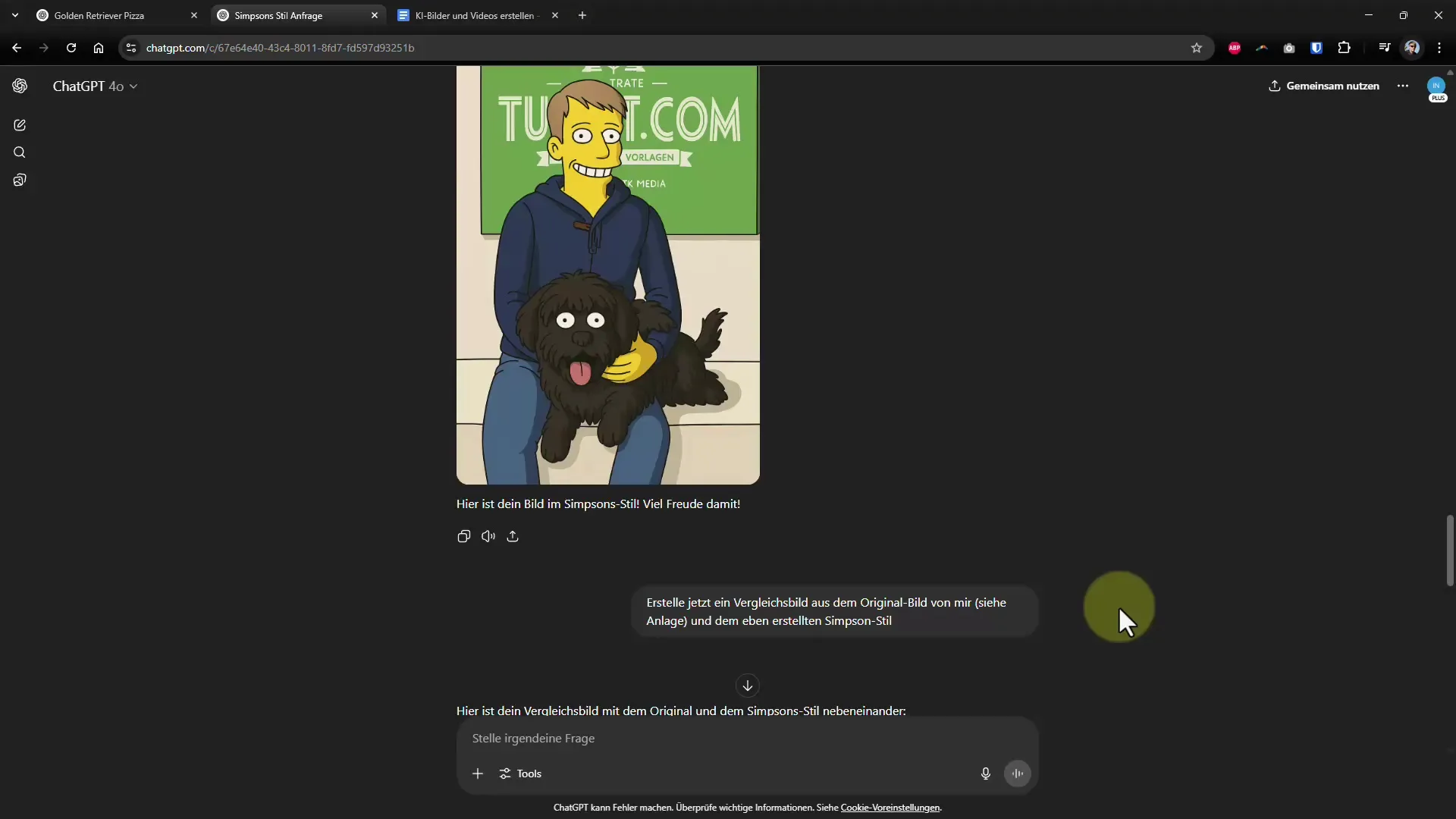Click the Hier ist dein Vergleichsbild response text
Viewport: 1456px width, 819px height.
point(681,711)
